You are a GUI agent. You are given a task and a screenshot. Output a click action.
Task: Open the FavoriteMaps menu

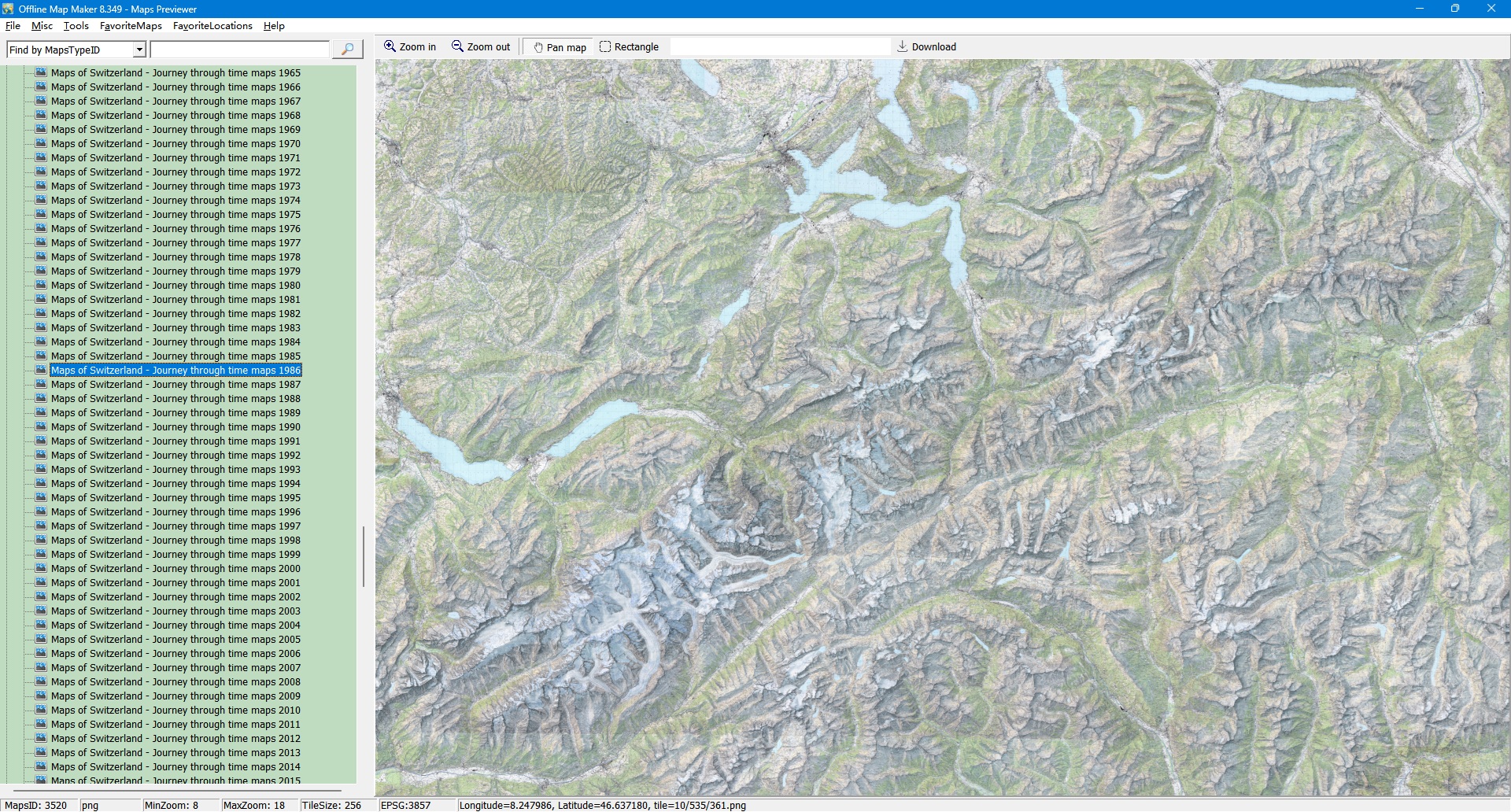[131, 26]
